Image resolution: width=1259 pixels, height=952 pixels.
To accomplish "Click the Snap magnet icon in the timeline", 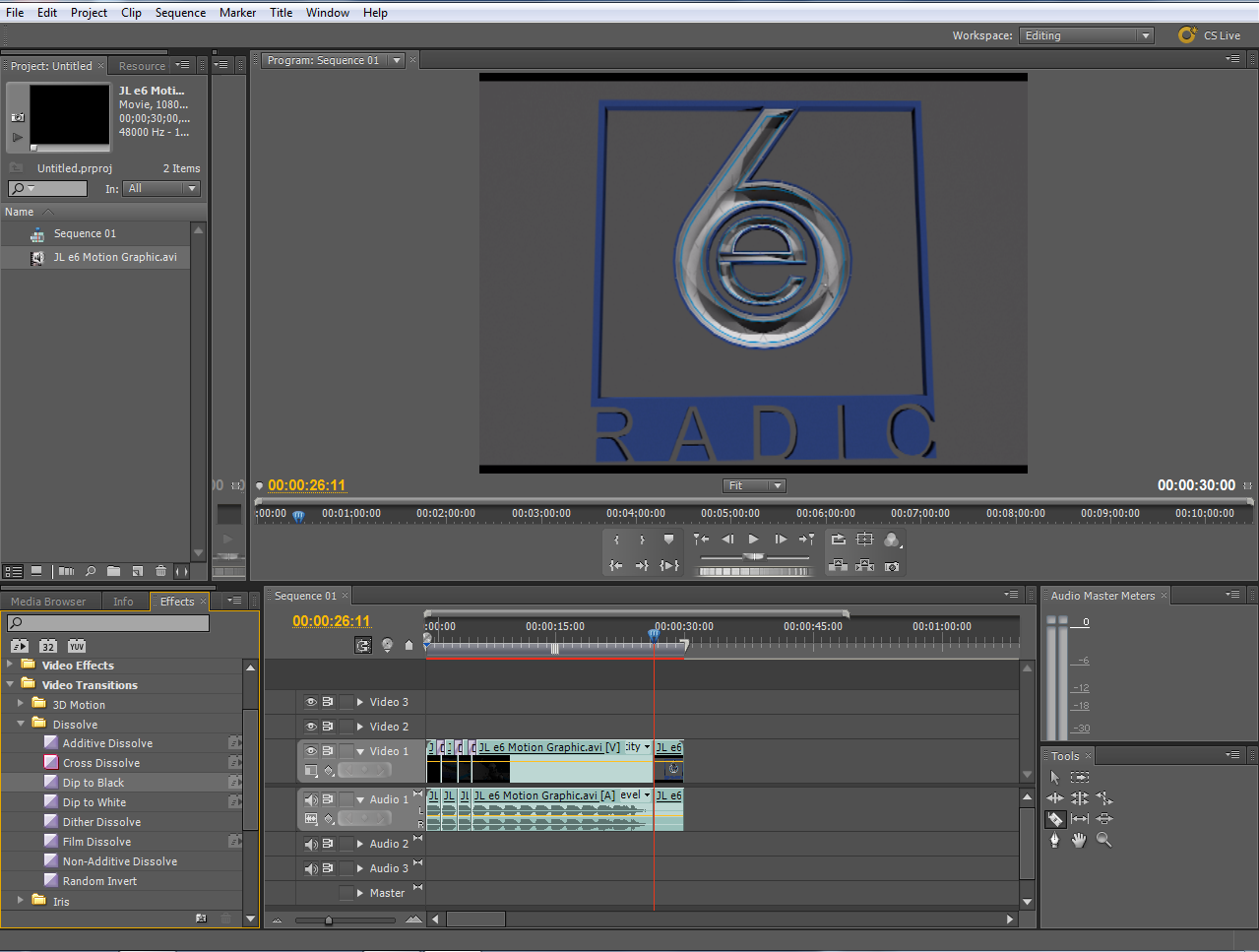I will tap(363, 645).
